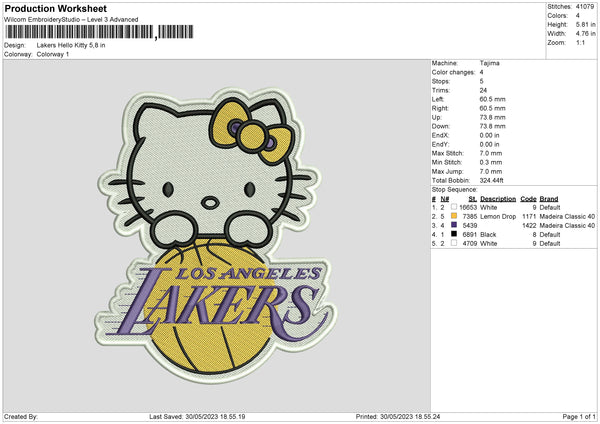Image resolution: width=600 pixels, height=424 pixels.
Task: Select the white swatch in stop row 1
Action: (454, 207)
